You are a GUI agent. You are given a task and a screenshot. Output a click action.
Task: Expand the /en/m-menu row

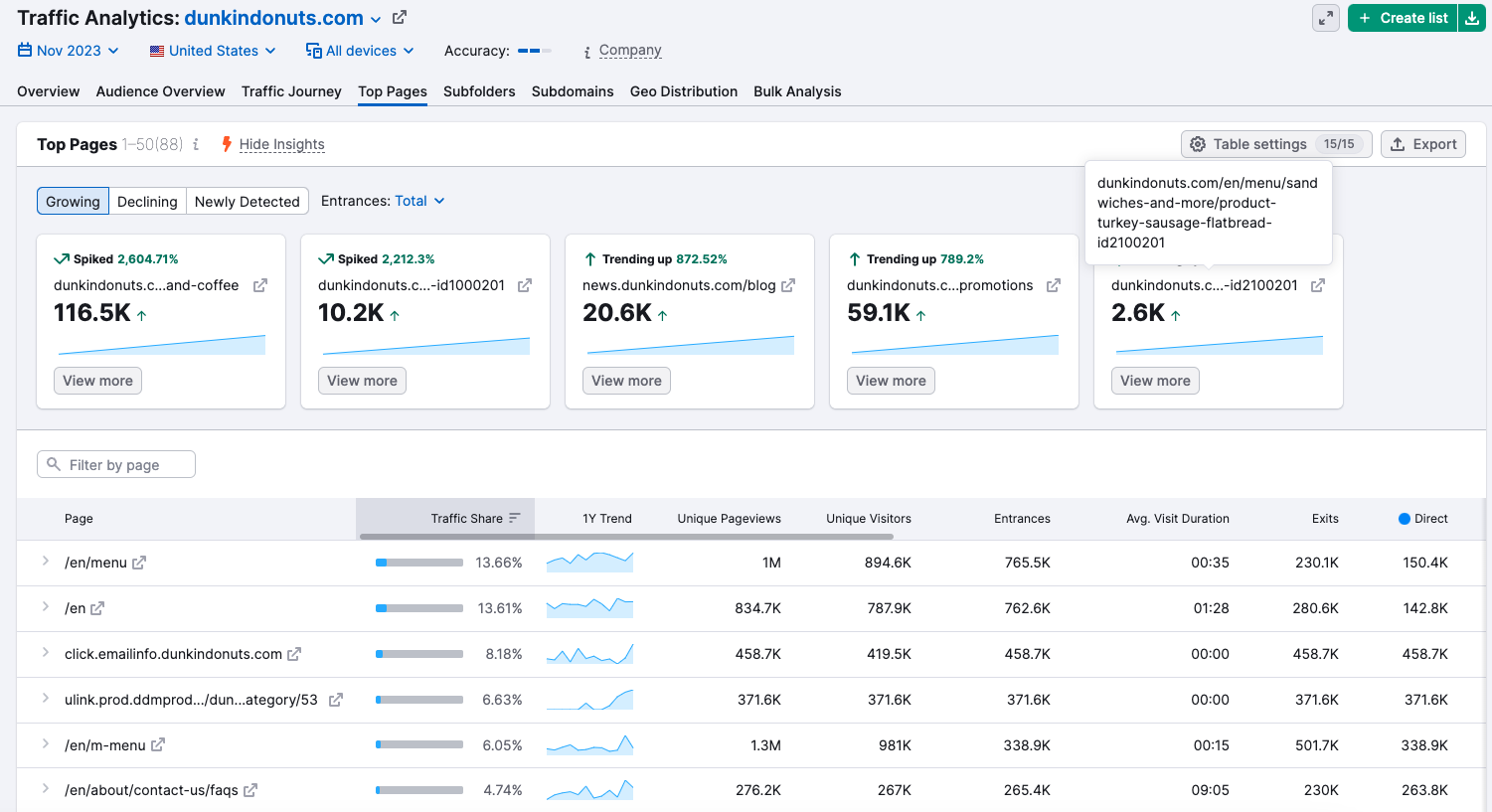coord(46,743)
